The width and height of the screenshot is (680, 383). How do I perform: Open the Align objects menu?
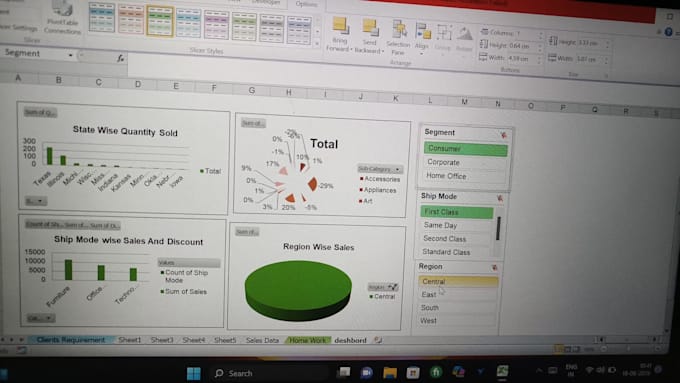[422, 39]
